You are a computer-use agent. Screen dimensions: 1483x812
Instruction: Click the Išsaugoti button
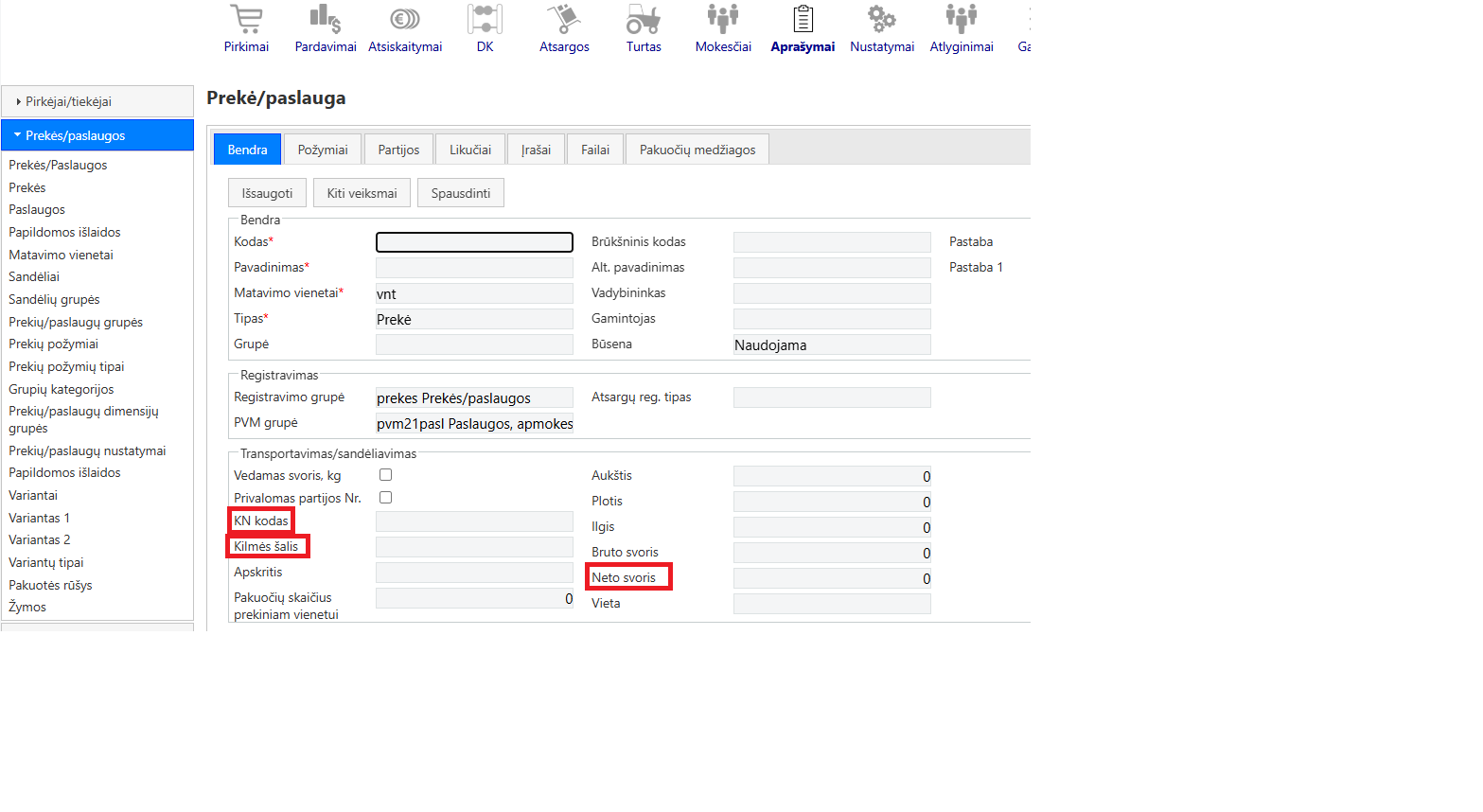pyautogui.click(x=267, y=193)
